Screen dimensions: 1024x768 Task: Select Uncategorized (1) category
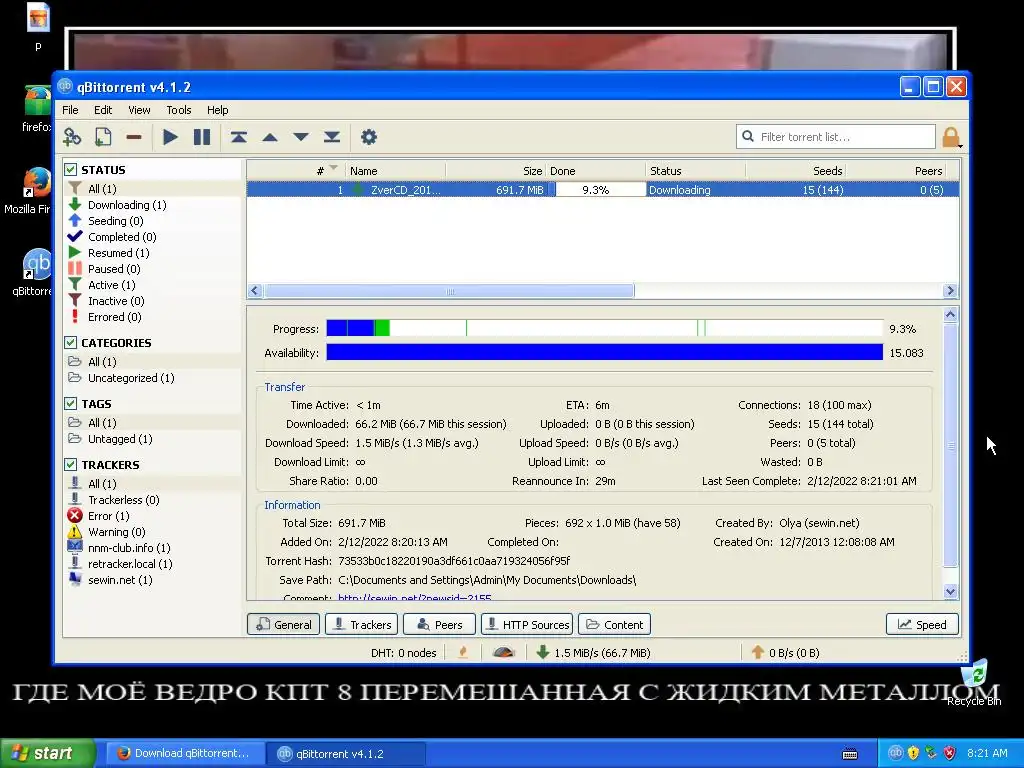coord(131,378)
